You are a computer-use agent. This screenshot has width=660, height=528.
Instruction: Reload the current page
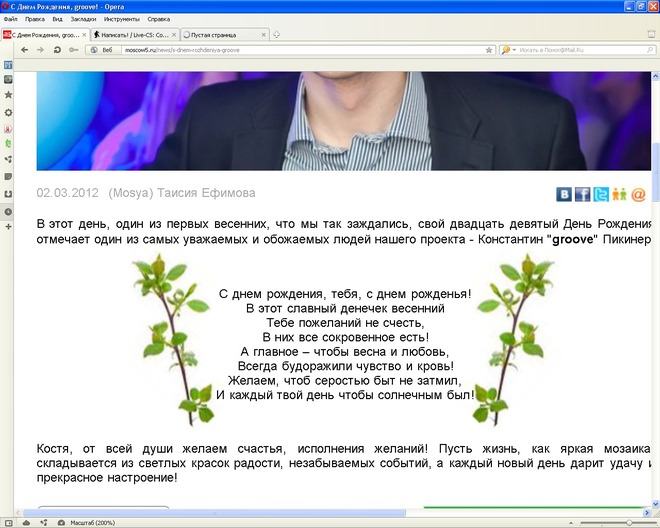tap(57, 50)
